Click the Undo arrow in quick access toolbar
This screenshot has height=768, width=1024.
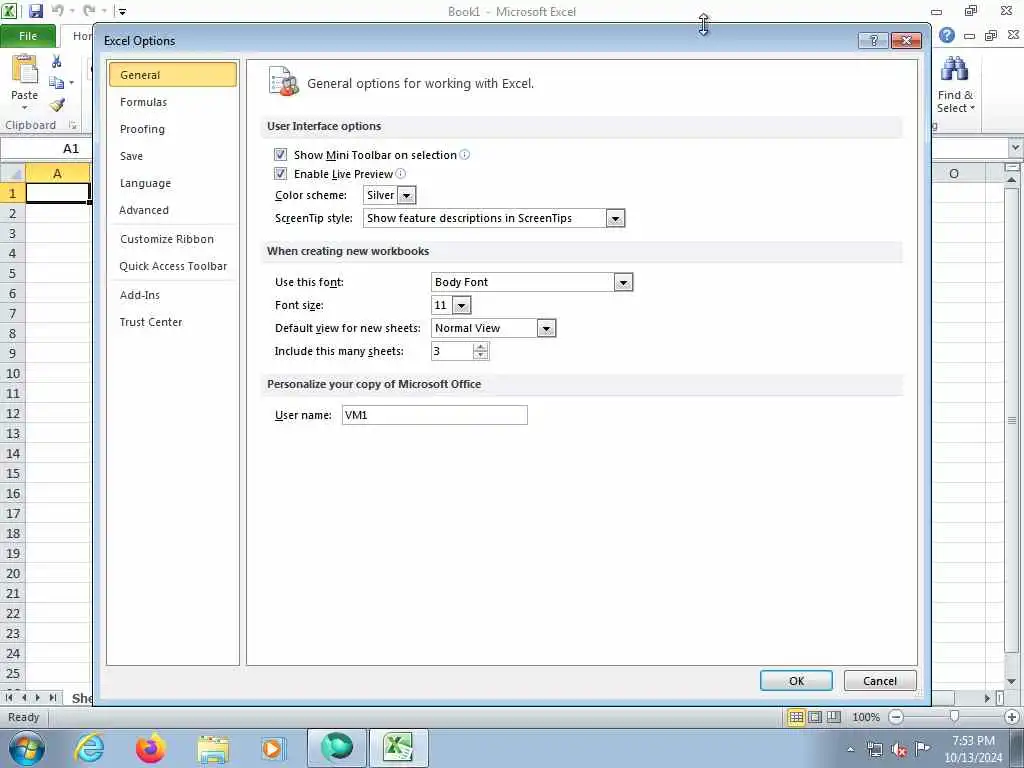click(57, 10)
